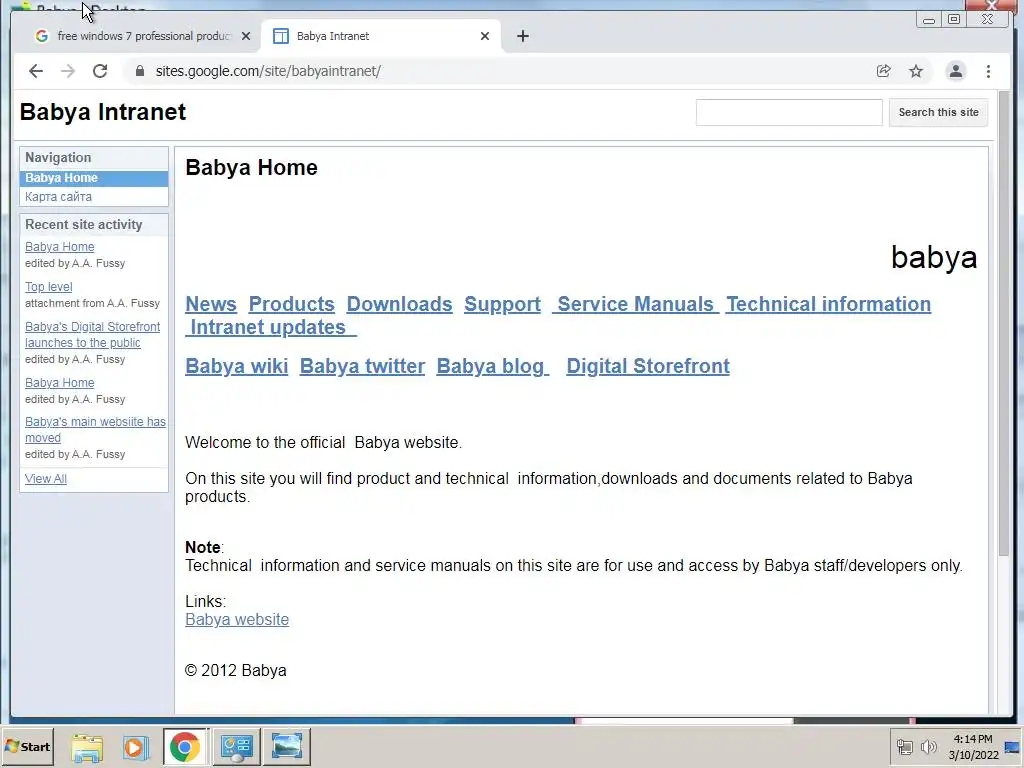Open the Products link
Viewport: 1024px width, 768px height.
[291, 304]
